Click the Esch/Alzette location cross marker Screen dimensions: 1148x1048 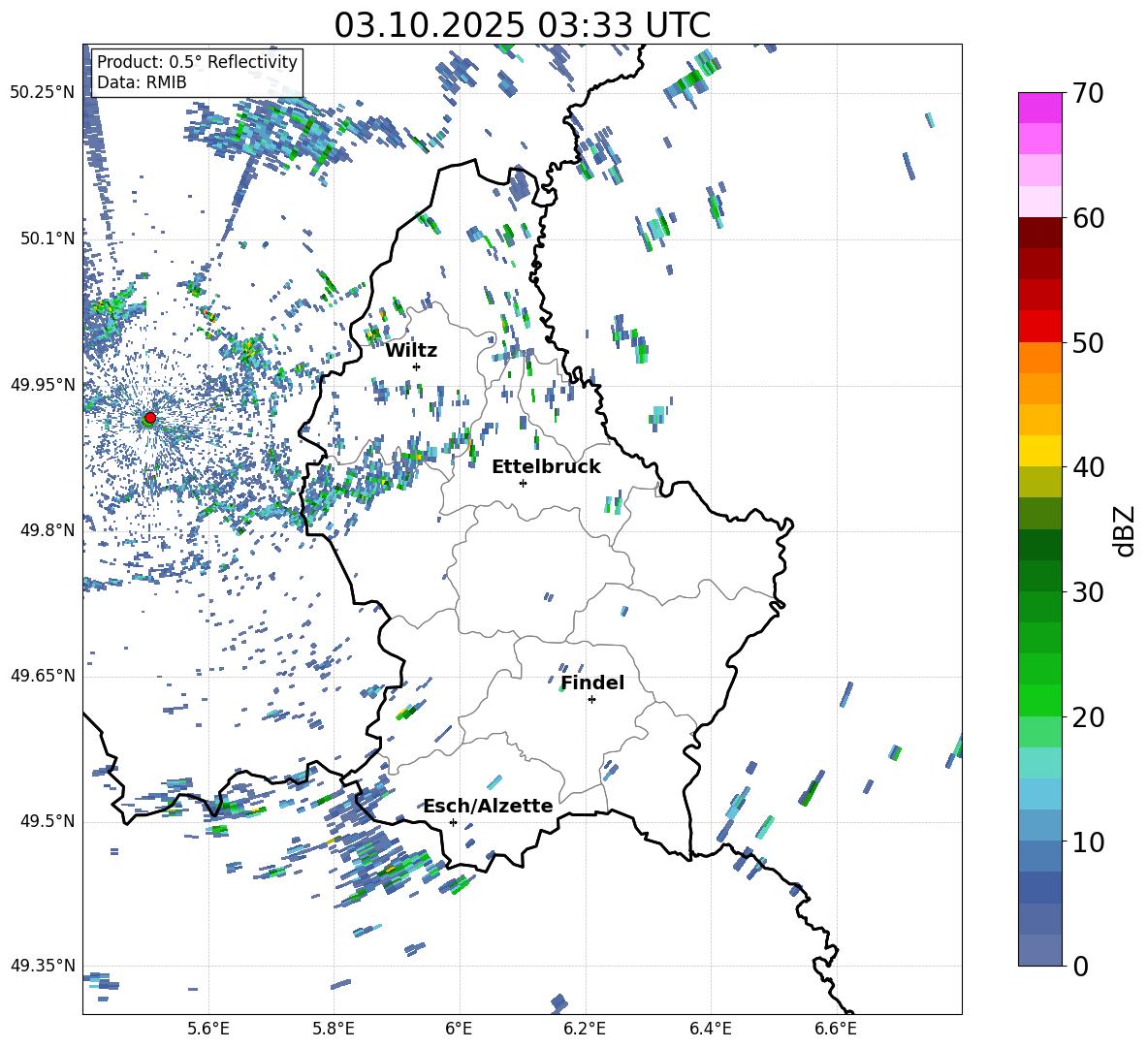[453, 822]
